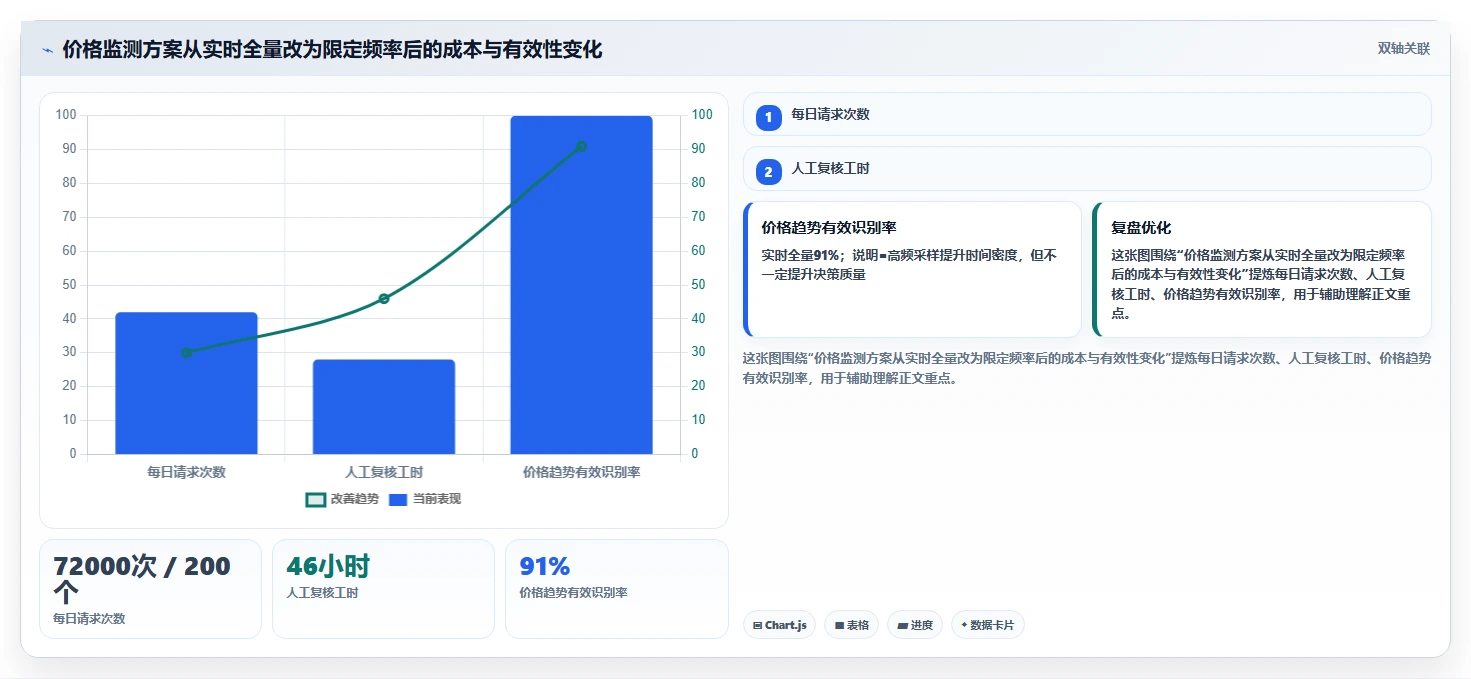Toggle the 当前表现 legend item
The image size is (1471, 679).
point(424,499)
